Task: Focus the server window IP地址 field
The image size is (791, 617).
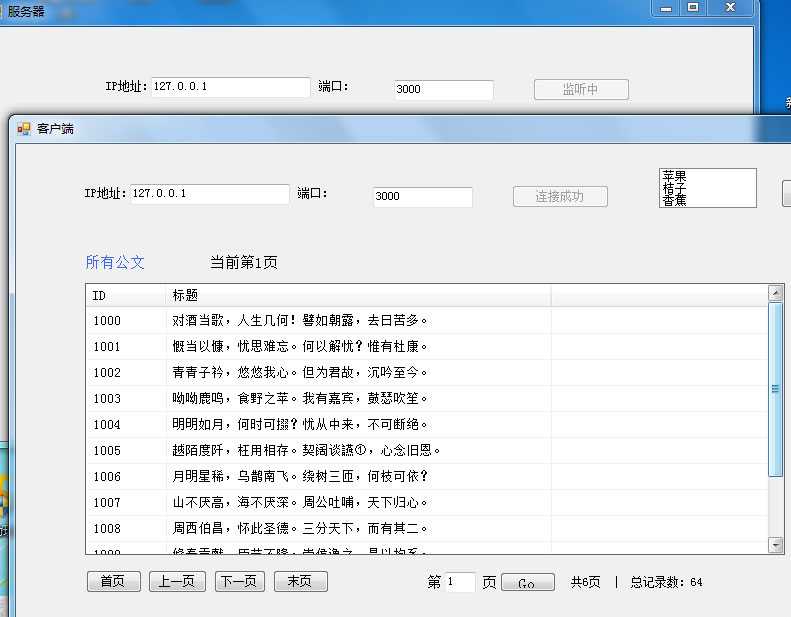Action: coord(231,87)
